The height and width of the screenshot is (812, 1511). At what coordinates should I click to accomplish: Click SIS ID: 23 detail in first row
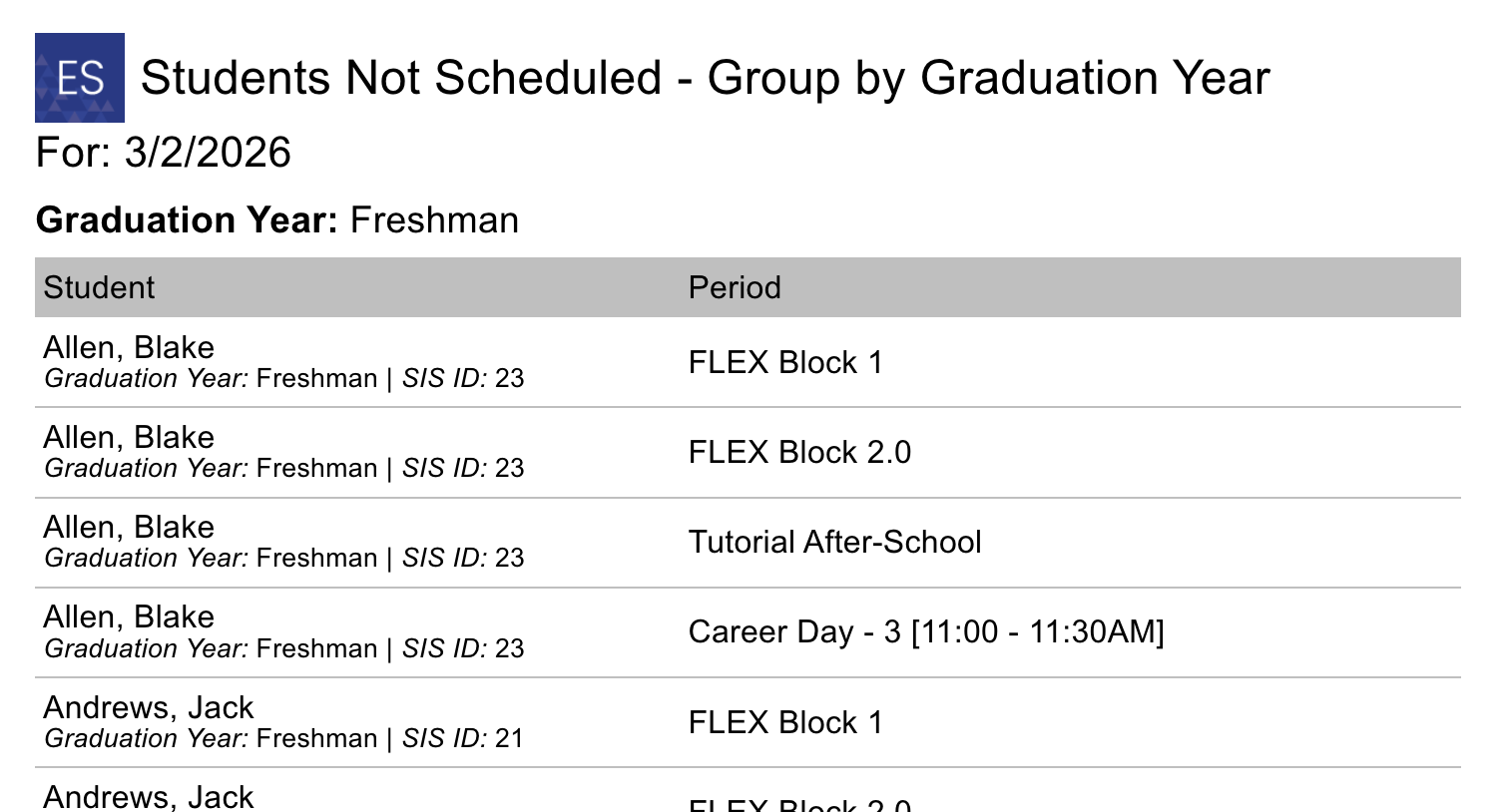(x=463, y=378)
